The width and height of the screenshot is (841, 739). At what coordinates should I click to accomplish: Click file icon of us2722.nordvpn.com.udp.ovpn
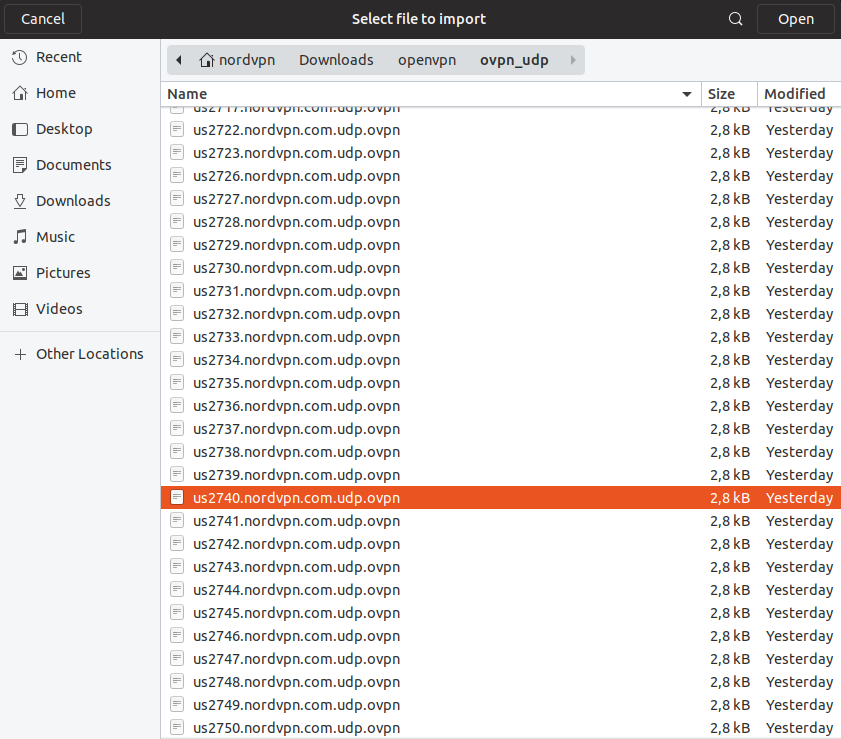(177, 130)
